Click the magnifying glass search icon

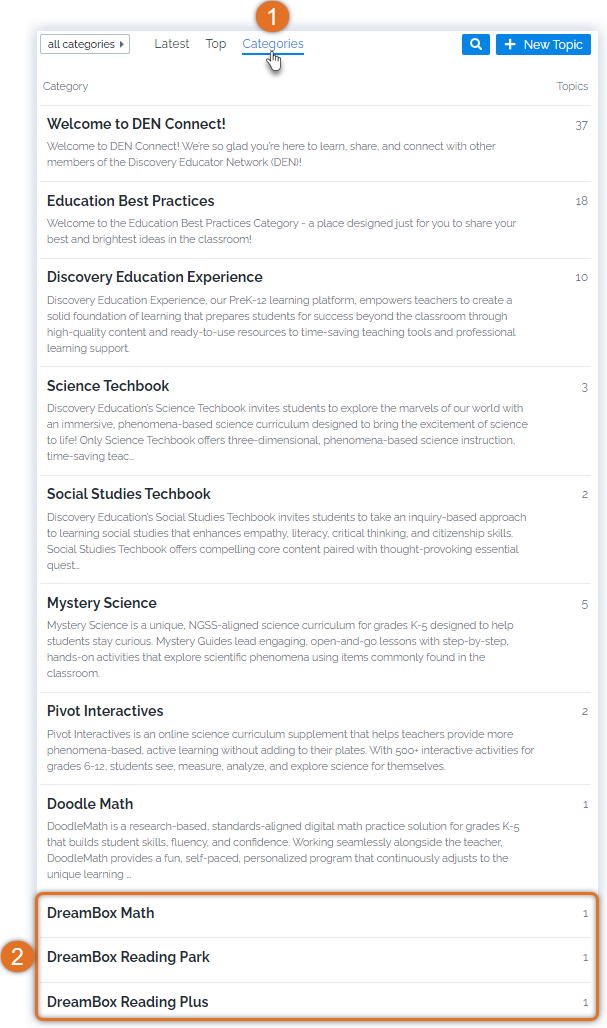coord(475,45)
